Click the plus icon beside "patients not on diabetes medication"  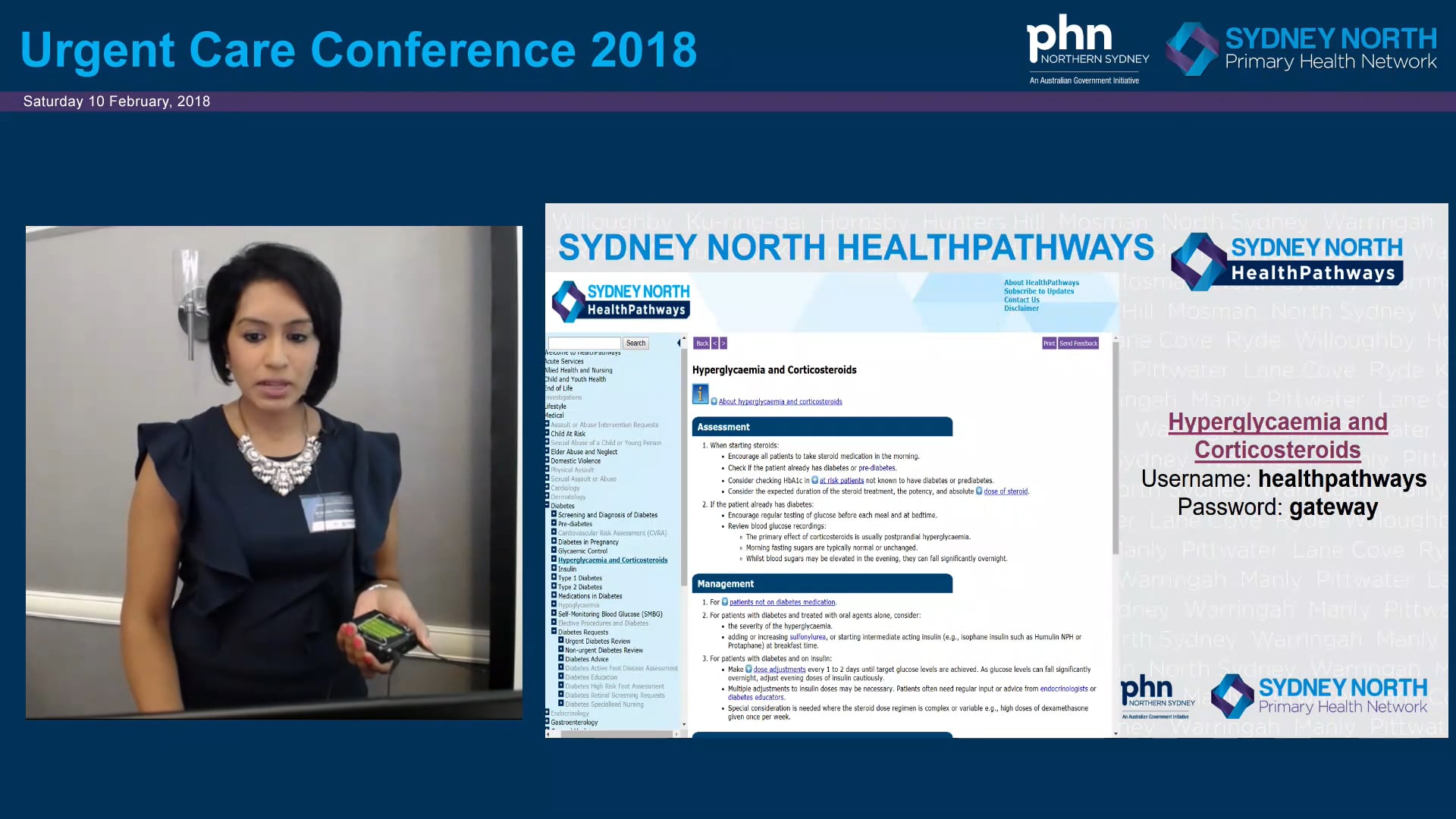pos(724,601)
